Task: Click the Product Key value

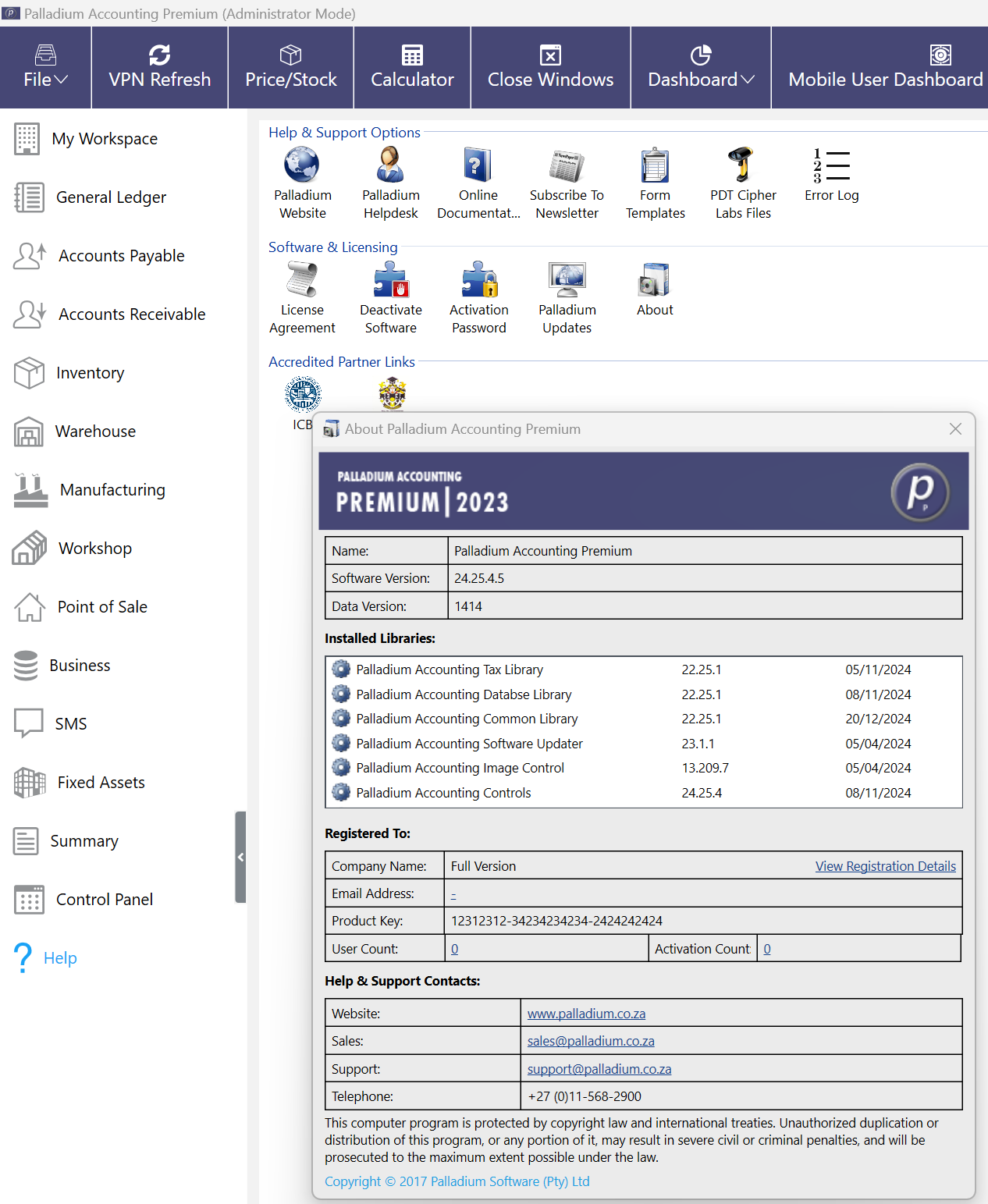Action: tap(556, 921)
